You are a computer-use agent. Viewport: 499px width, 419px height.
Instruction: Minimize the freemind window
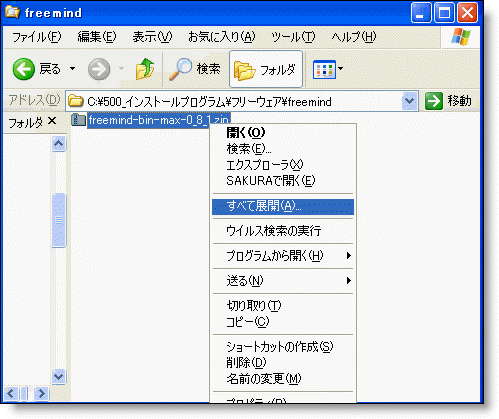(421, 13)
